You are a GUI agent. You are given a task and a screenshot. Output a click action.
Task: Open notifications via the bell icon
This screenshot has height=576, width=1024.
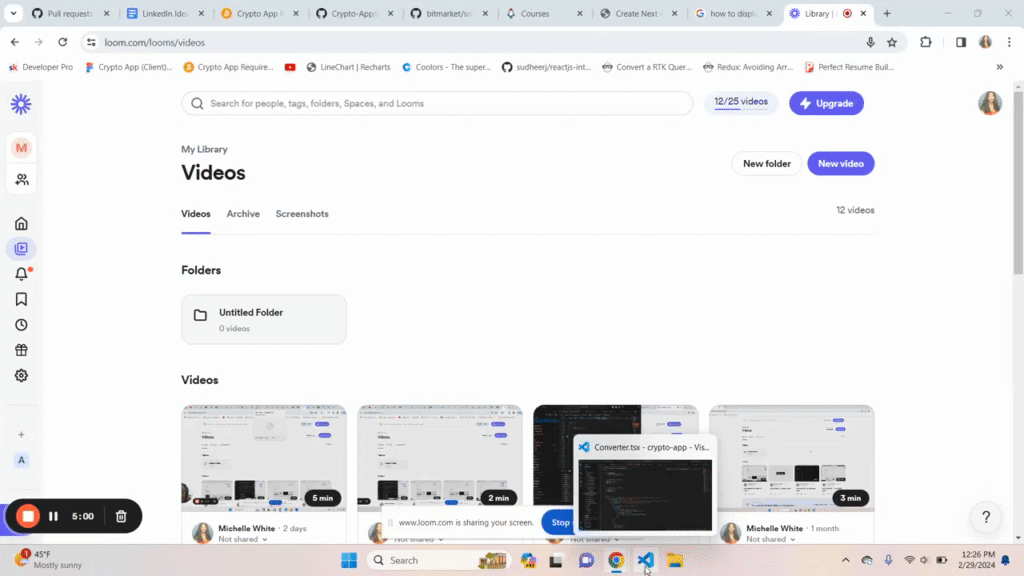coord(21,273)
